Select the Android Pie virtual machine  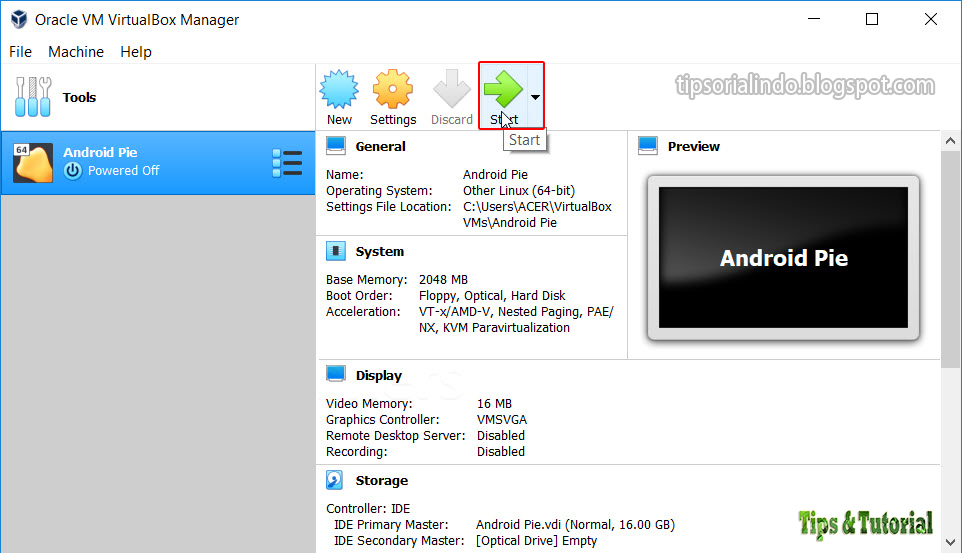click(158, 163)
